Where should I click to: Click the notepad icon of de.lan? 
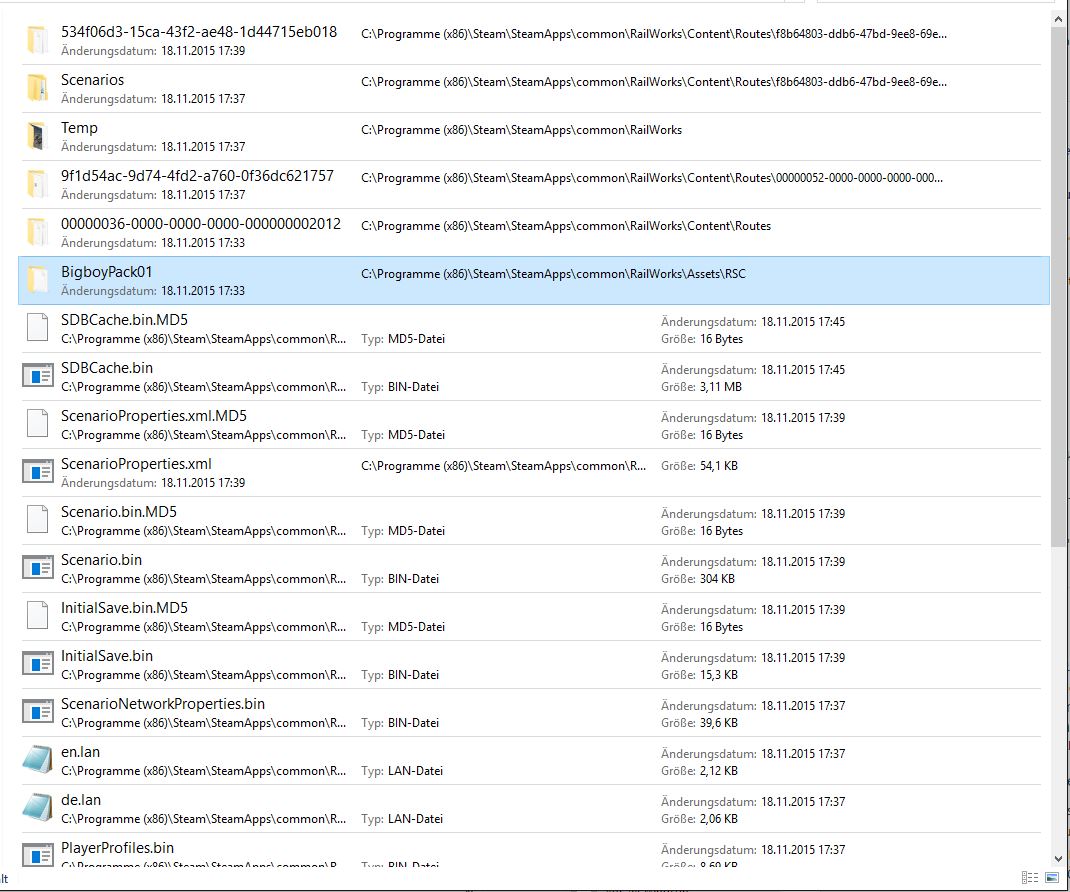(38, 807)
